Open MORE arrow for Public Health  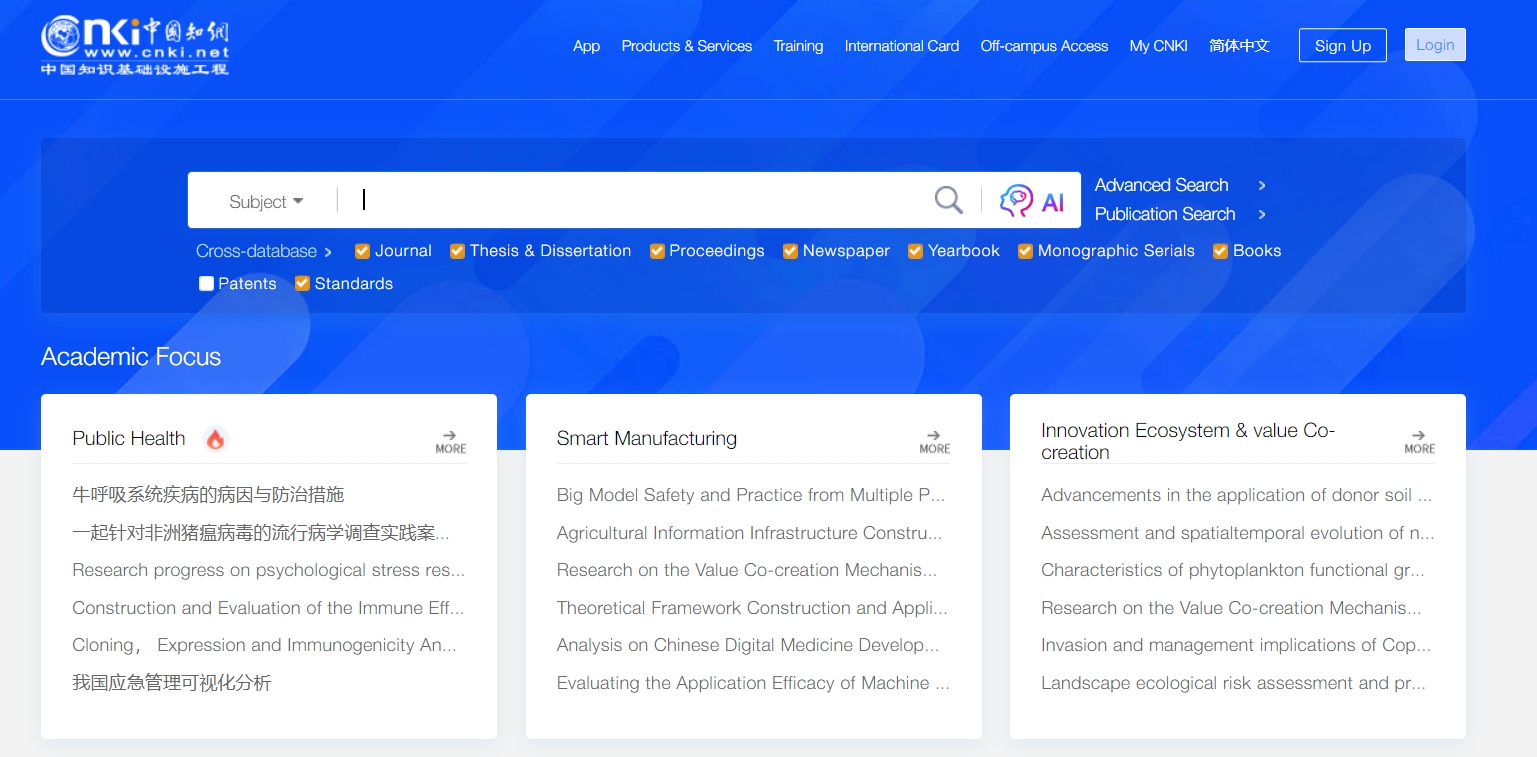point(450,442)
